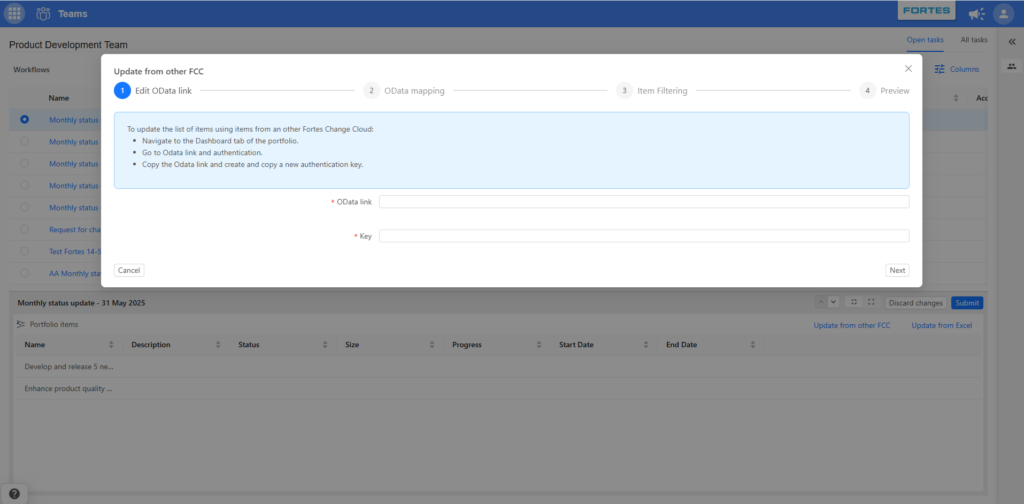
Task: Select radio button for Test Fortes 14-5 row
Action: [24, 251]
